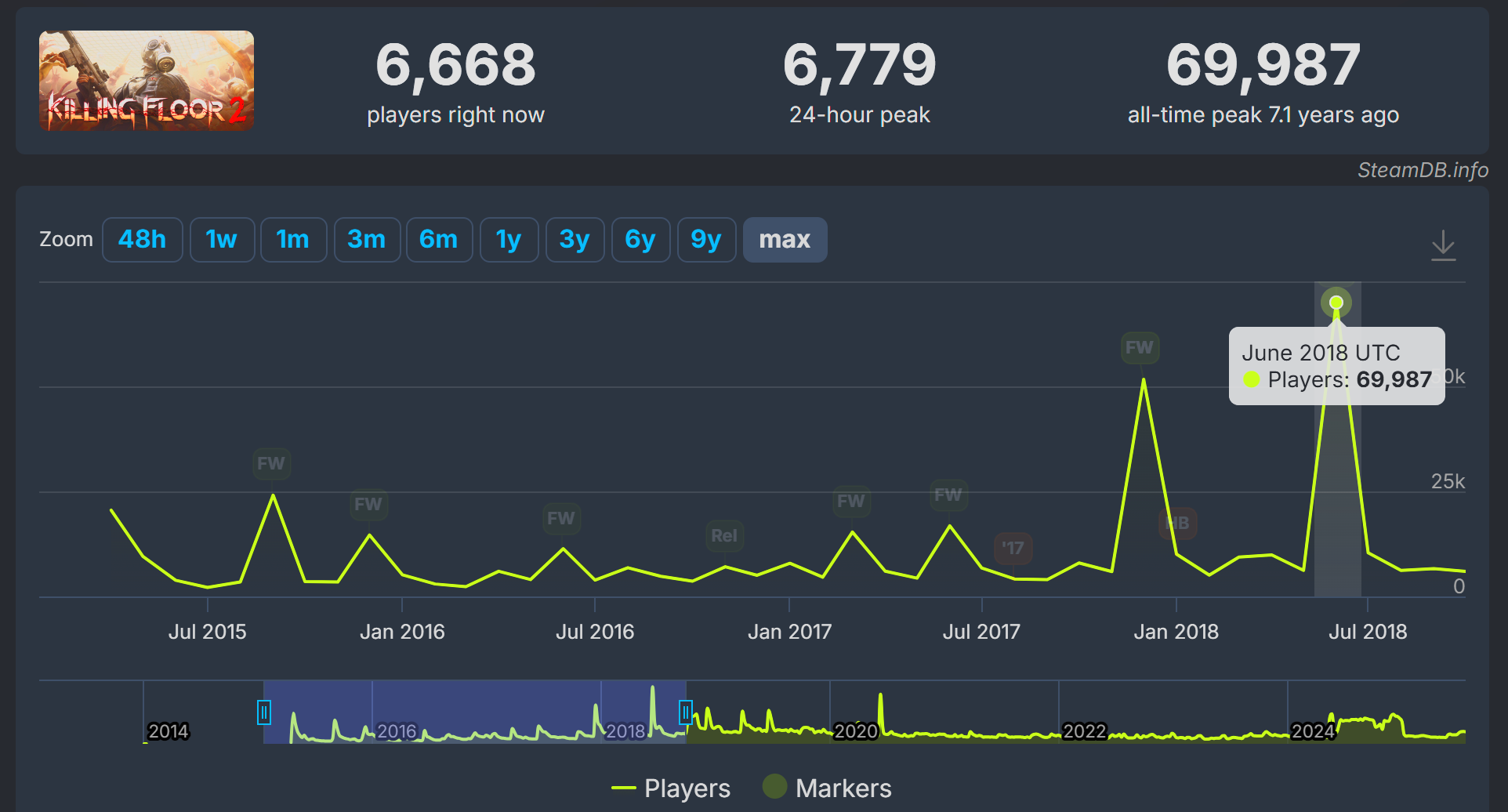The width and height of the screenshot is (1508, 812).
Task: Click the highlighted June 2018 peak point
Action: [x=1336, y=303]
